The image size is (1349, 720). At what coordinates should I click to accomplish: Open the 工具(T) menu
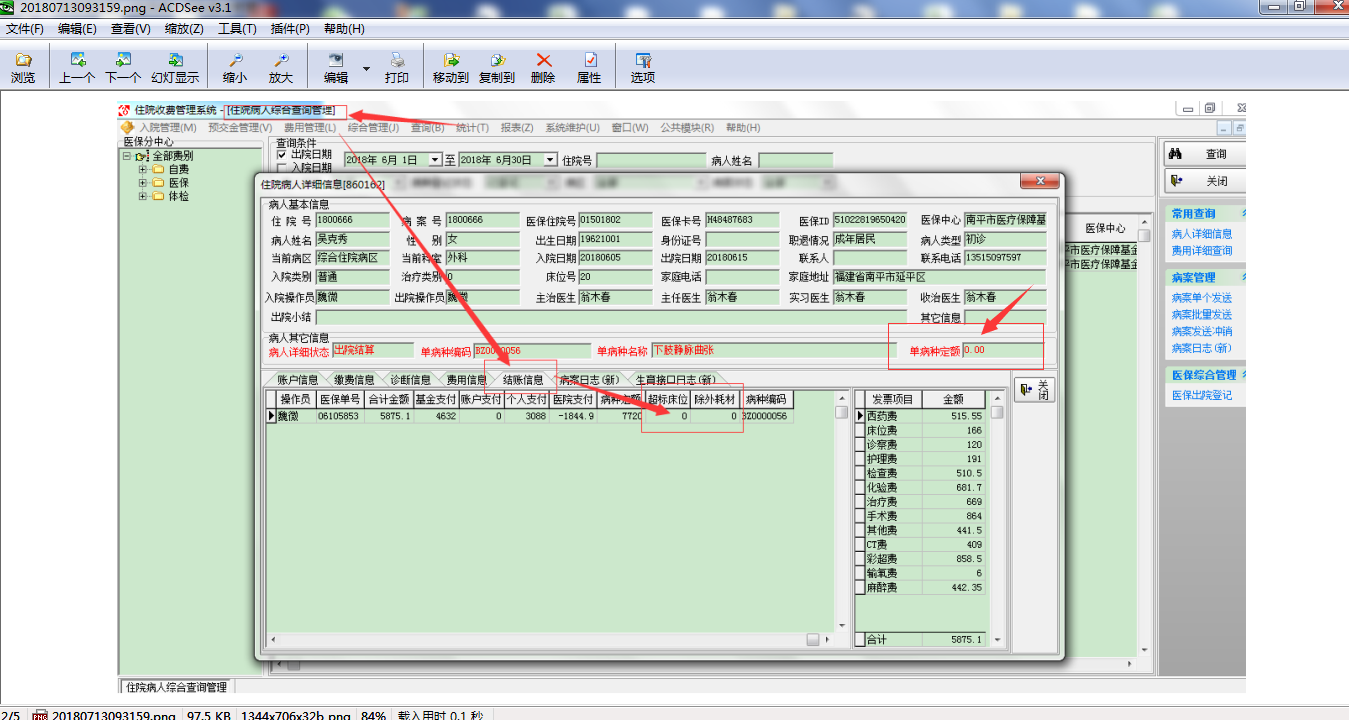pyautogui.click(x=237, y=29)
